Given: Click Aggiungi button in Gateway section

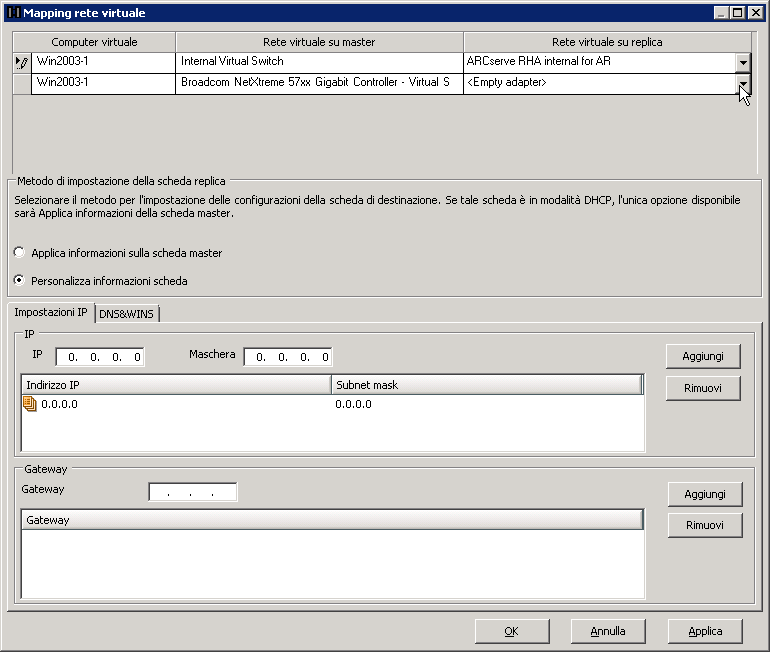Looking at the screenshot, I should coord(705,494).
